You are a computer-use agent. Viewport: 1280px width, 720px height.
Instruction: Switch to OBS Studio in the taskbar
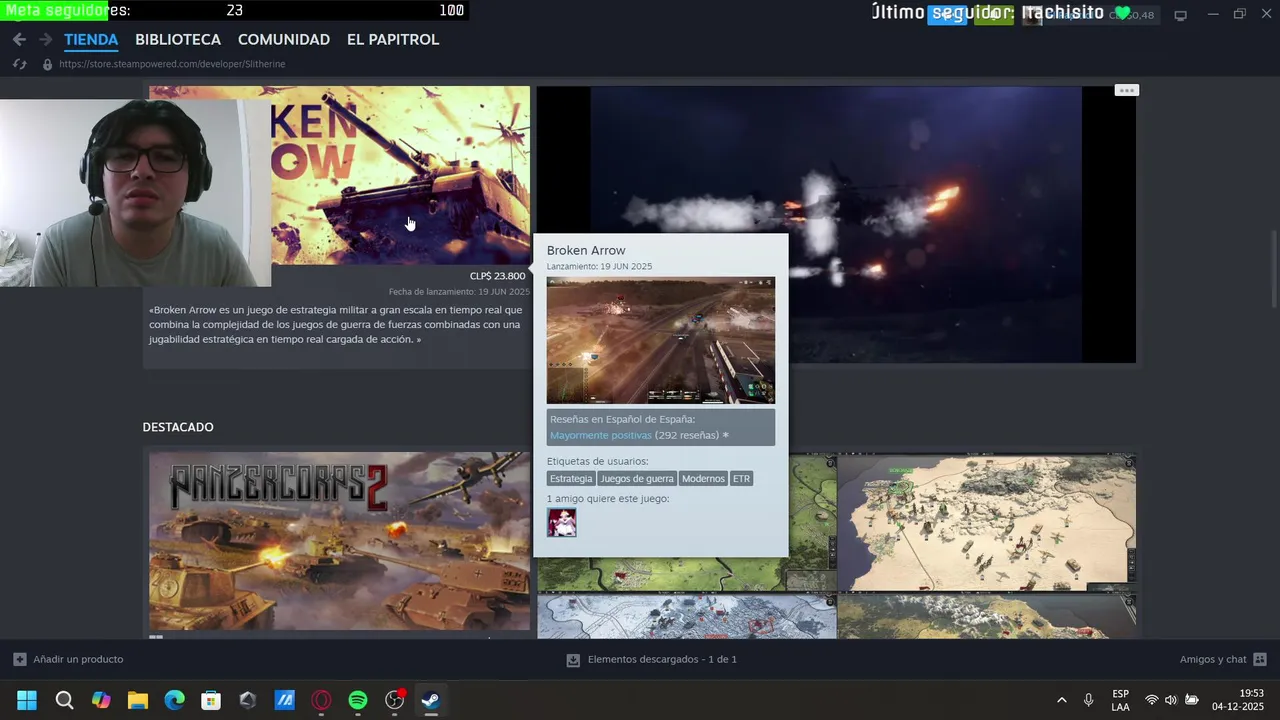click(395, 700)
